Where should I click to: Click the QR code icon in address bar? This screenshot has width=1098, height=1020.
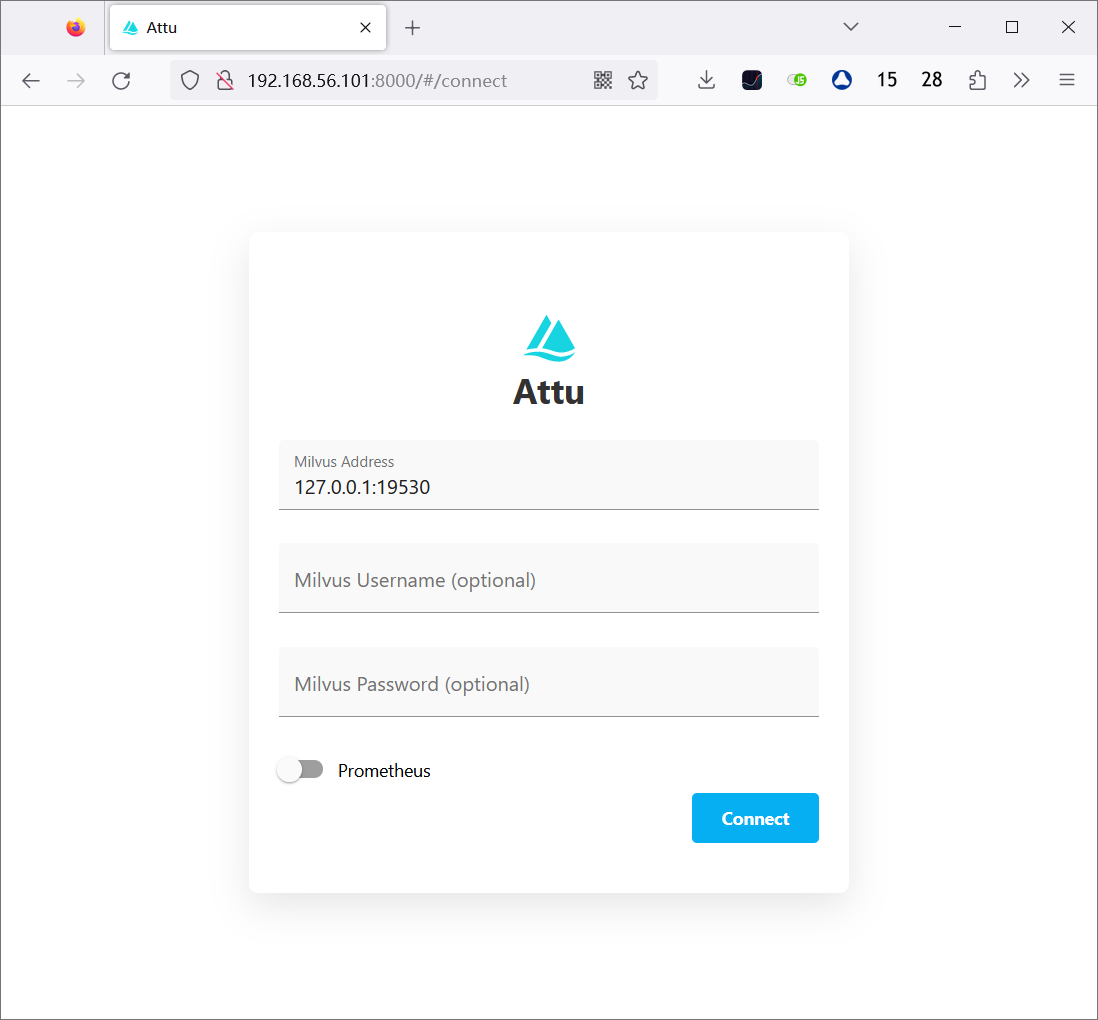tap(603, 81)
